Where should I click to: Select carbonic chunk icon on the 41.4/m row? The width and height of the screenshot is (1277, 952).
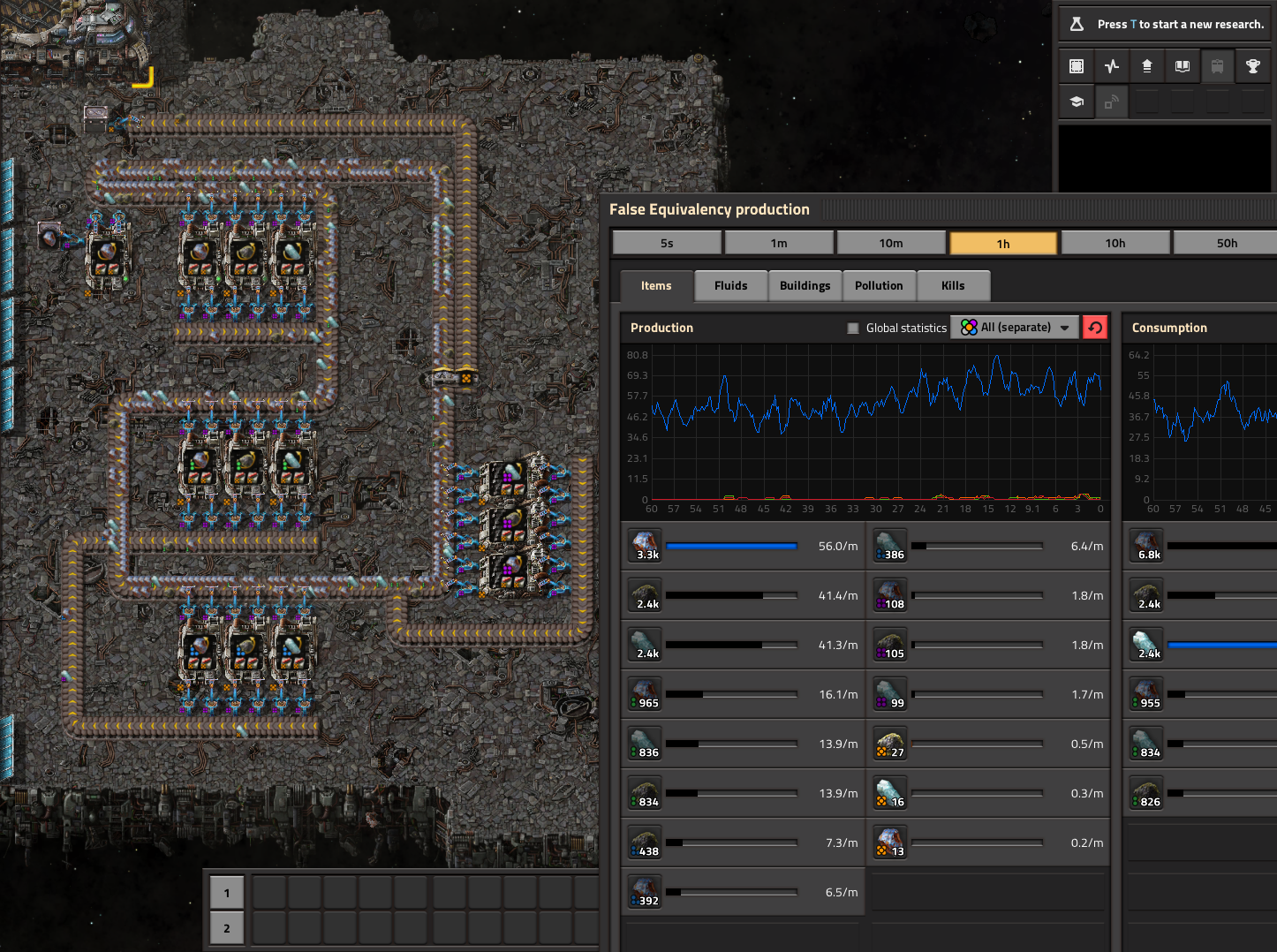645,595
